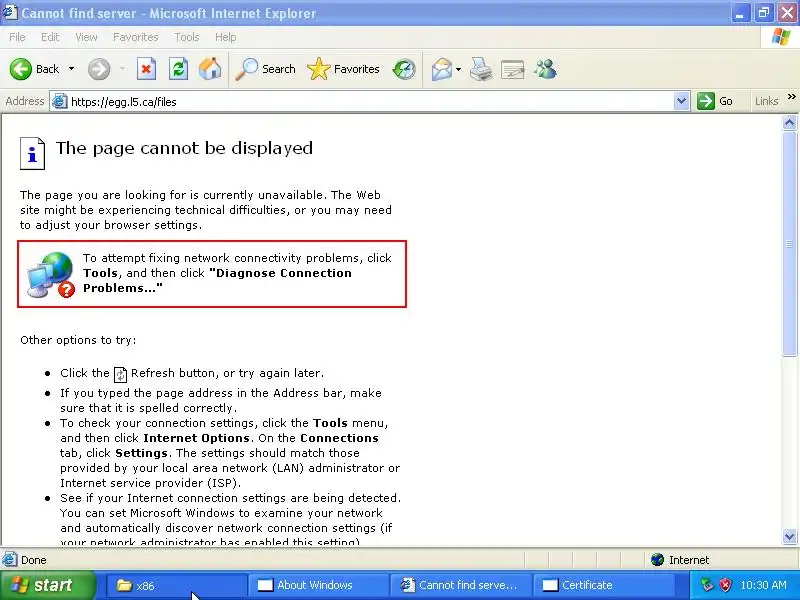
Task: Click the 10:30 AM clock
Action: [763, 585]
